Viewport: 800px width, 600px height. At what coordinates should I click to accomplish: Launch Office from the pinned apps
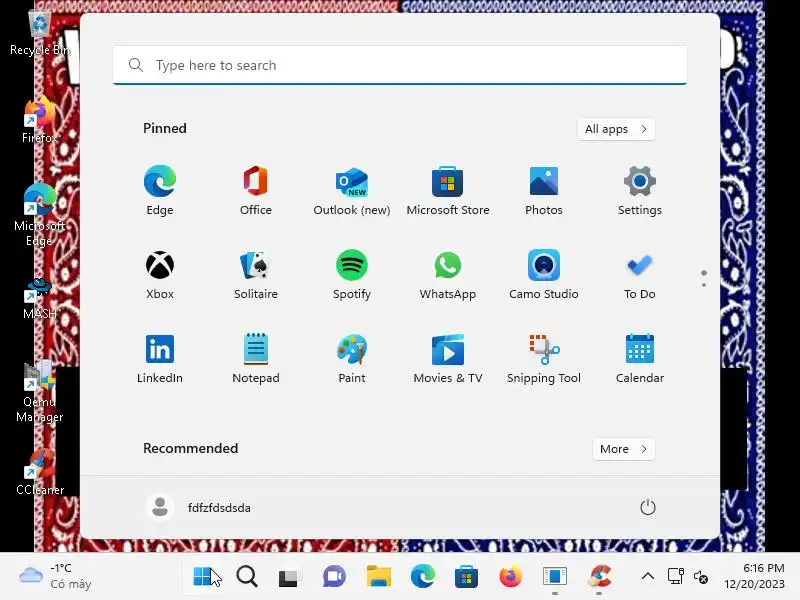[256, 190]
